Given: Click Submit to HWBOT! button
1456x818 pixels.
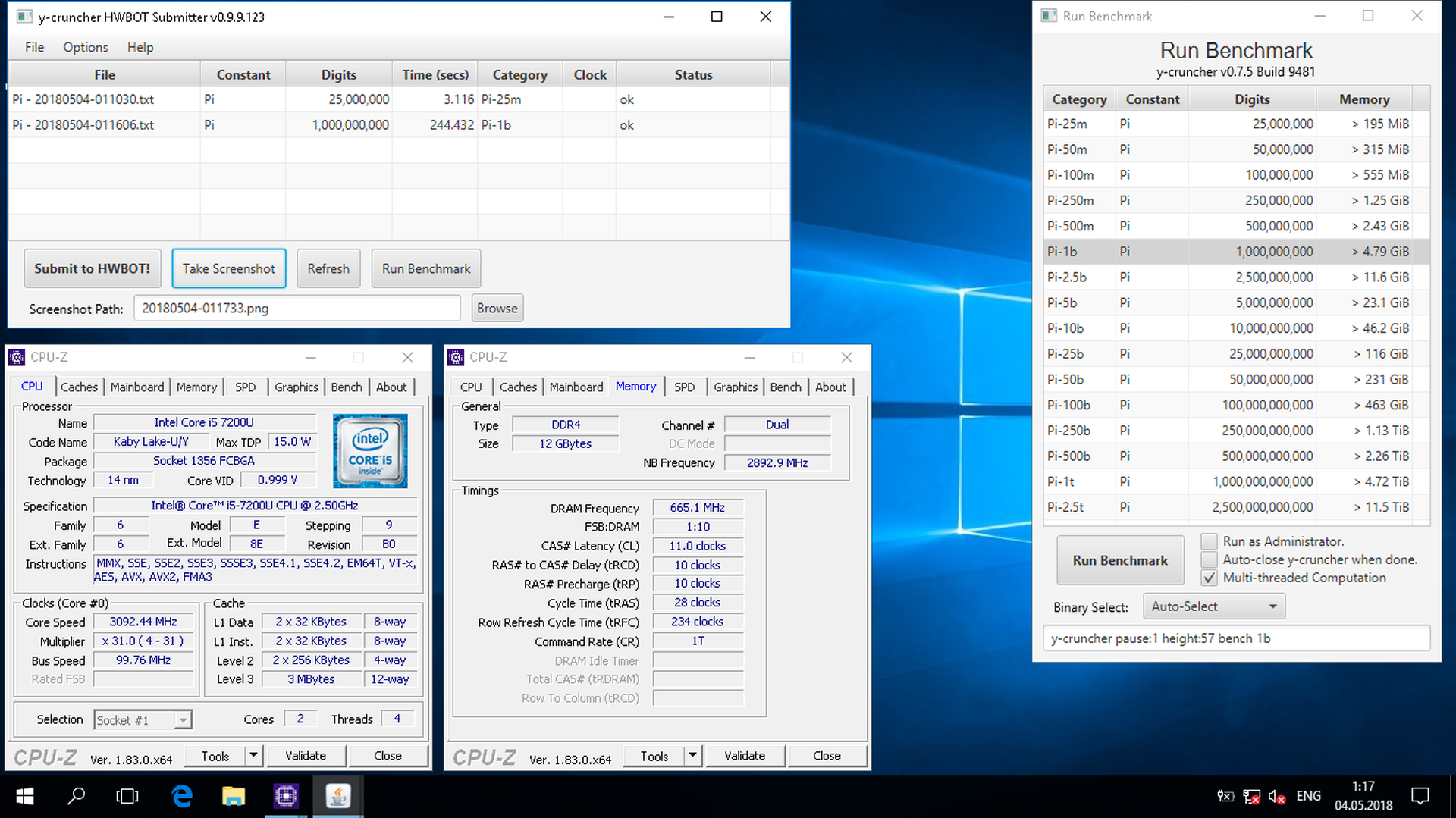Looking at the screenshot, I should coord(93,268).
